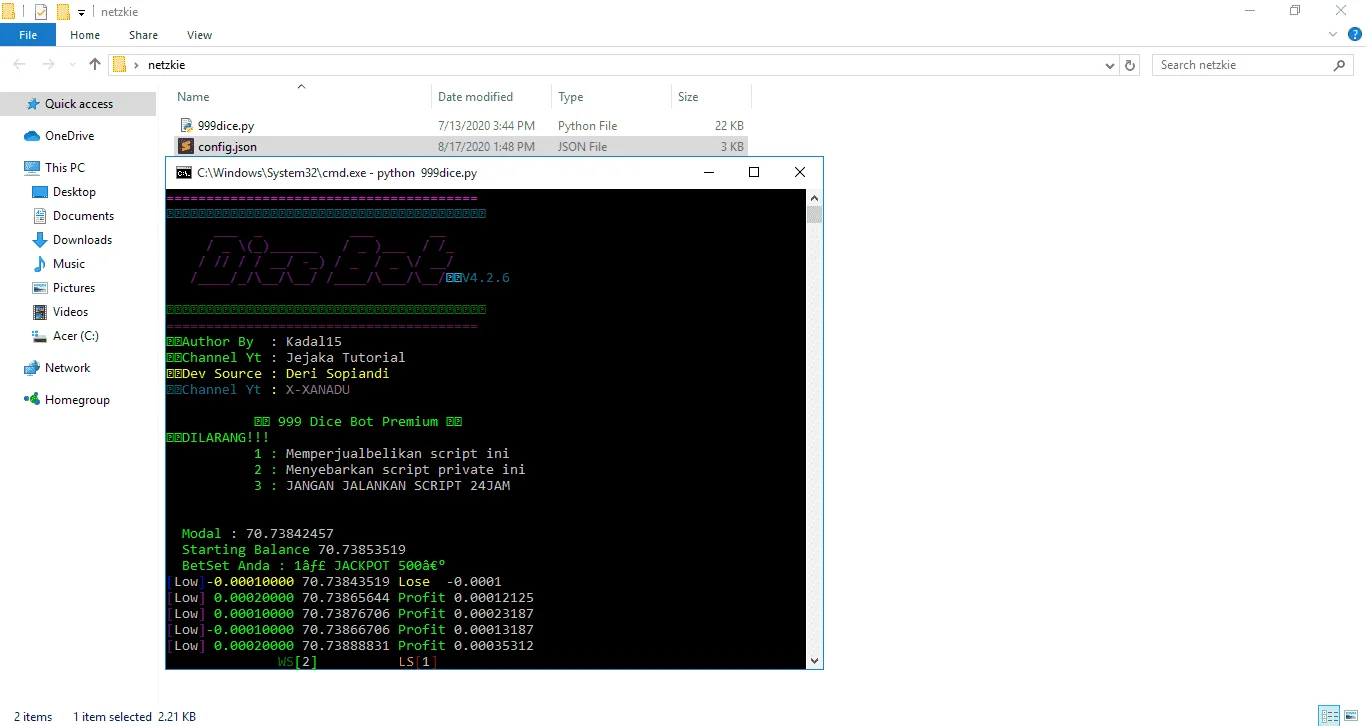Expand the ribbon with the chevron

pyautogui.click(x=1332, y=35)
